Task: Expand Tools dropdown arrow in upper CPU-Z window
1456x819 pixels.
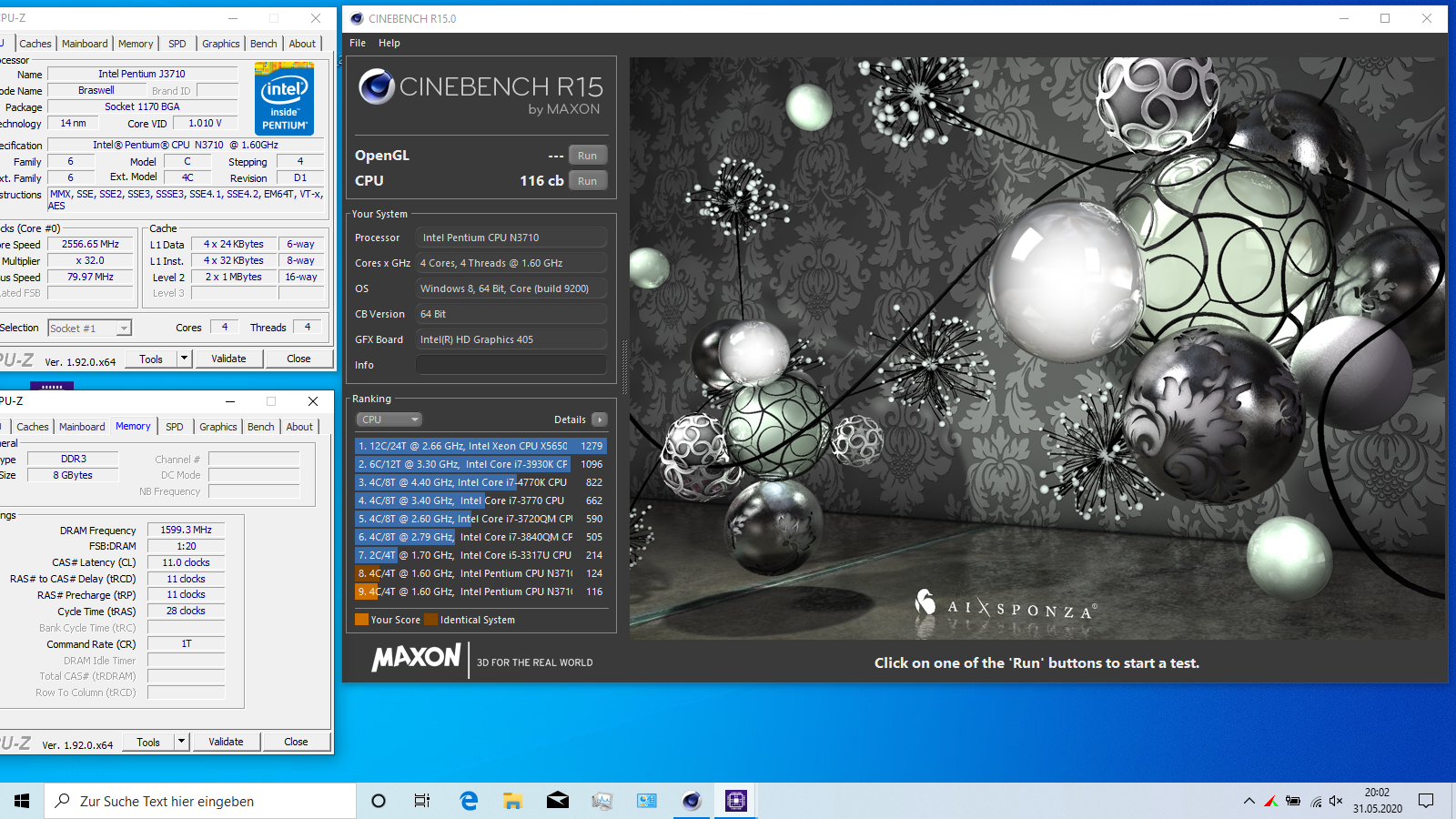Action: pyautogui.click(x=184, y=359)
